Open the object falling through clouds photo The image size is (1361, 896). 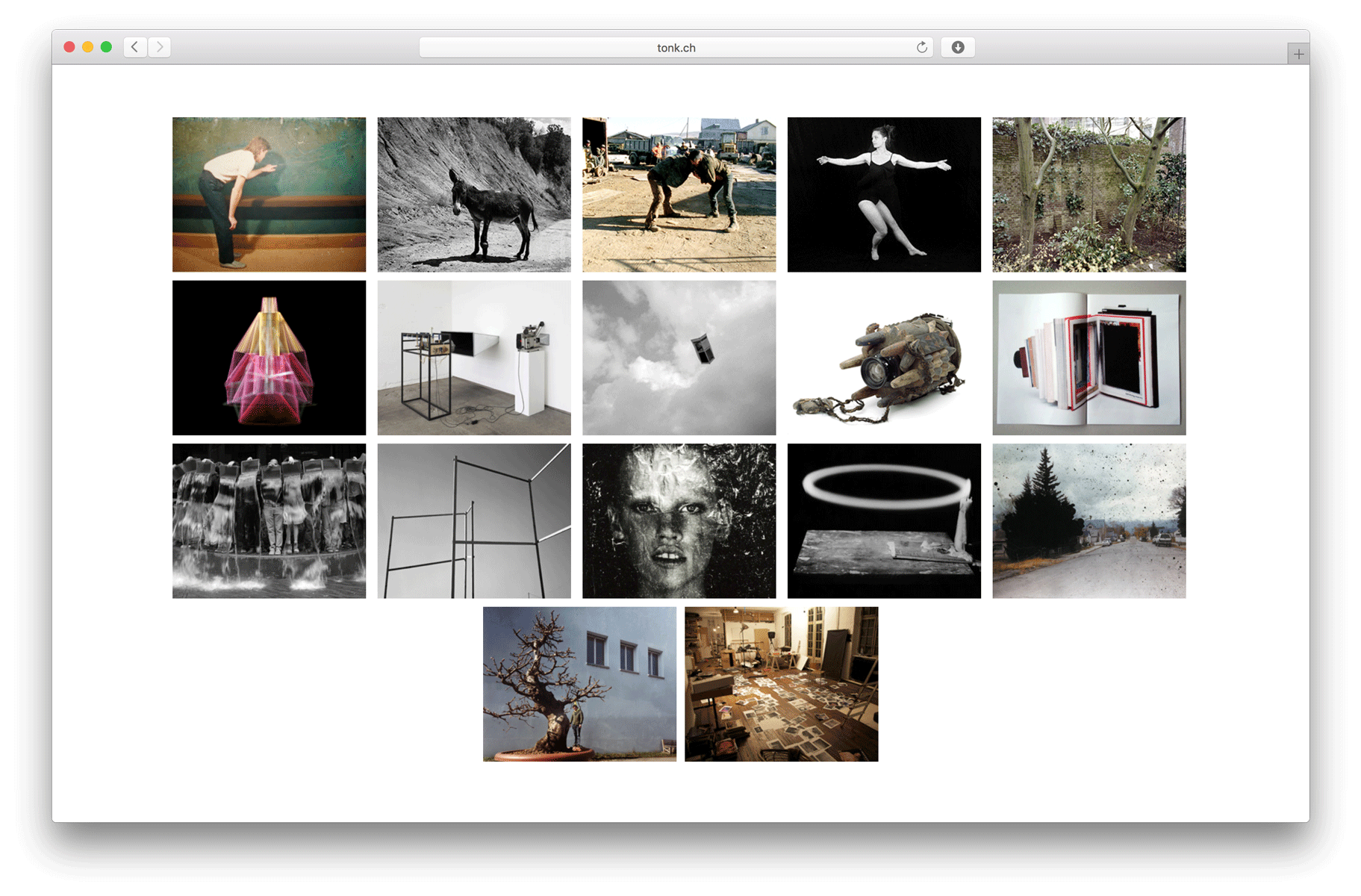click(x=679, y=358)
